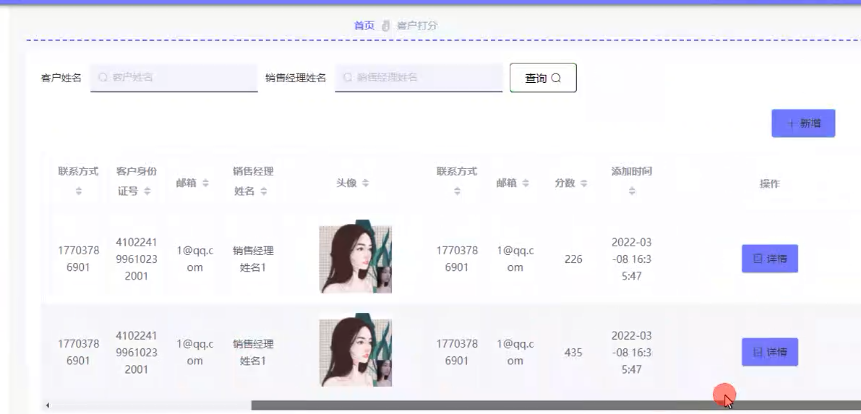Click the 操作 column header
861x414 pixels.
click(769, 184)
